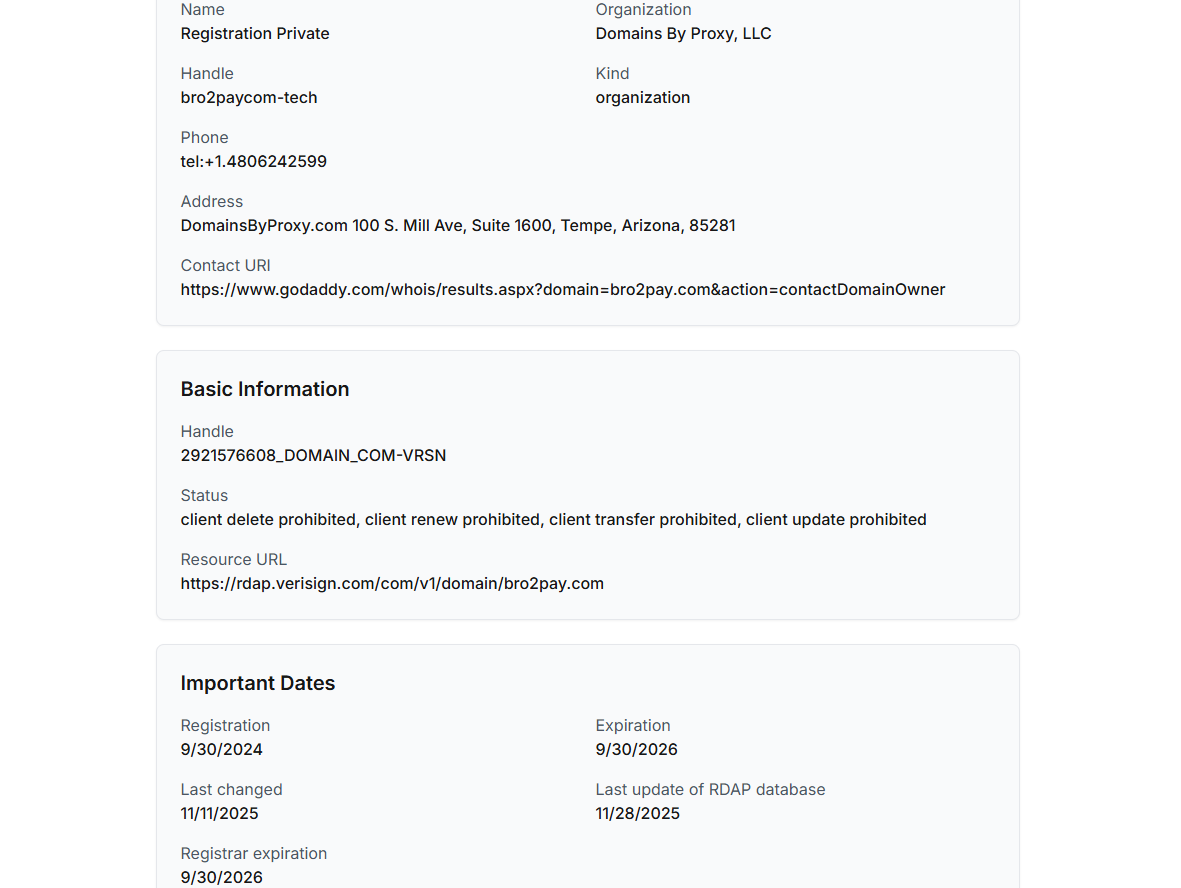Click the date under the "Expiration" label
The width and height of the screenshot is (1181, 888).
[x=636, y=750]
